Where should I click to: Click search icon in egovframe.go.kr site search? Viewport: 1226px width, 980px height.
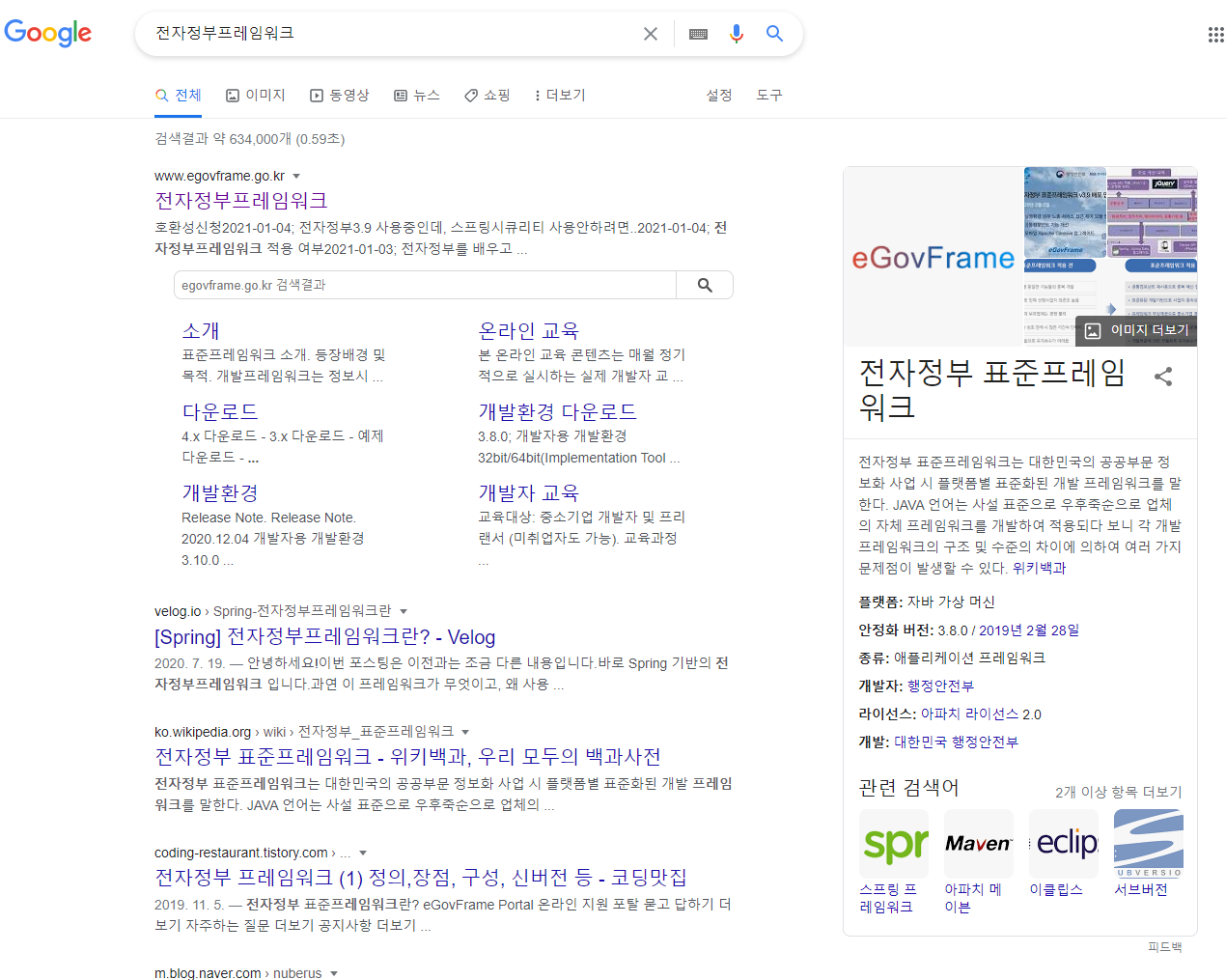coord(705,285)
